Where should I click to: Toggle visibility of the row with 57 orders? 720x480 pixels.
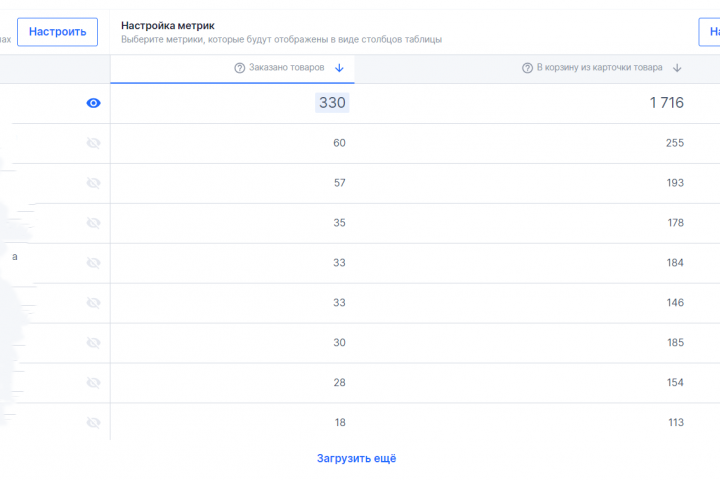click(94, 183)
